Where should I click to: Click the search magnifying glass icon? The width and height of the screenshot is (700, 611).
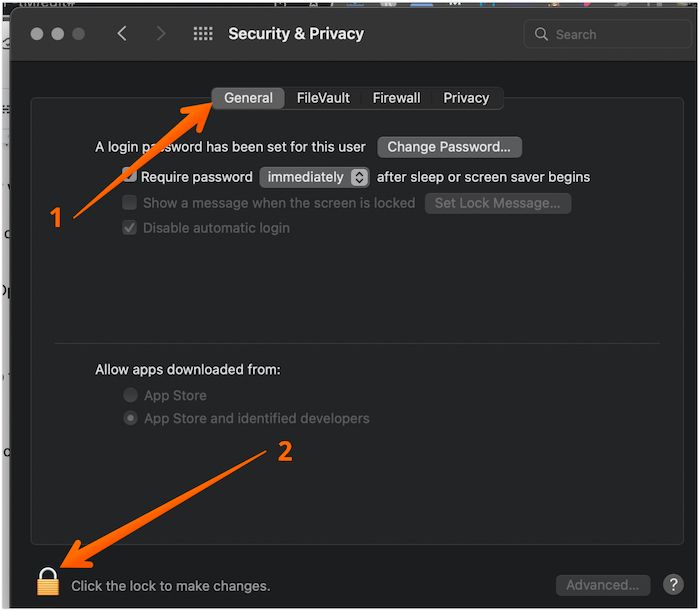542,34
